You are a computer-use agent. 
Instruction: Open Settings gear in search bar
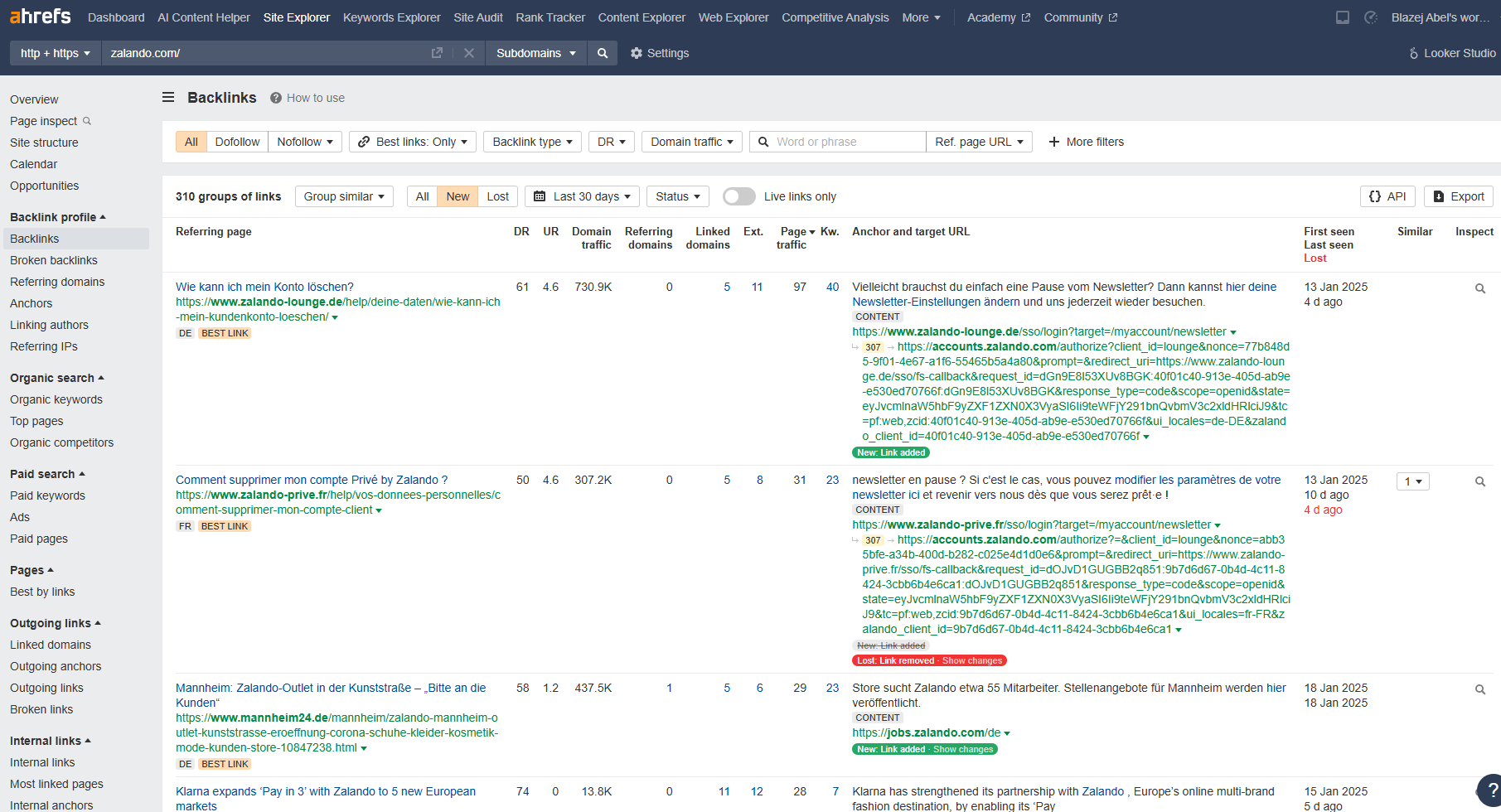pos(660,53)
